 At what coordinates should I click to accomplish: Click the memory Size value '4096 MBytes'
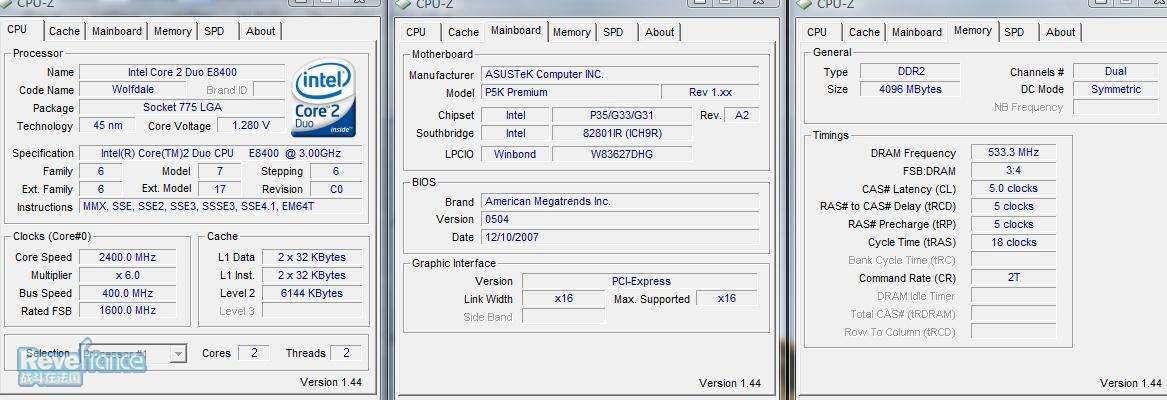(909, 89)
